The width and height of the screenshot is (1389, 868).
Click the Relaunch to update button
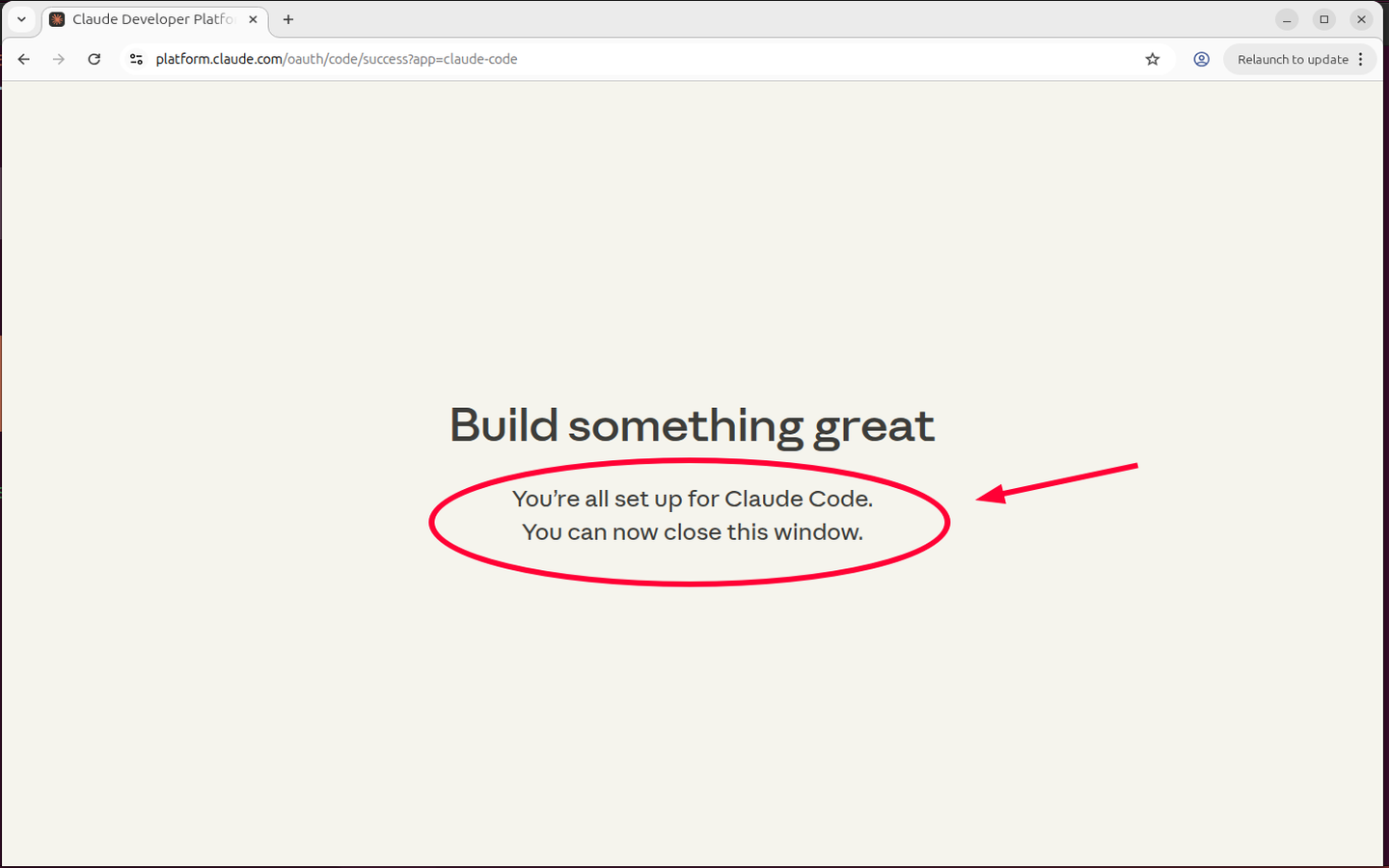tap(1292, 59)
